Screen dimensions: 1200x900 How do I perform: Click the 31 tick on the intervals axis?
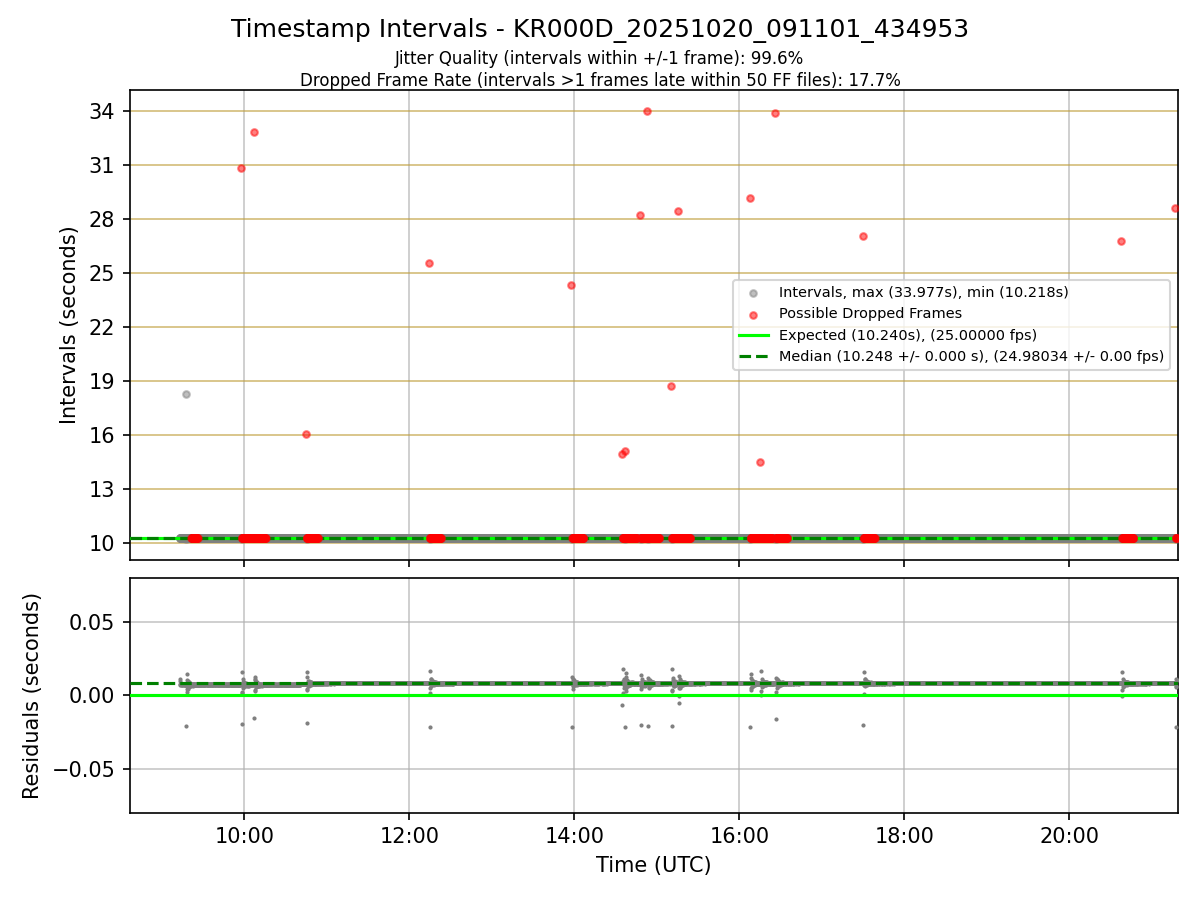pyautogui.click(x=103, y=165)
